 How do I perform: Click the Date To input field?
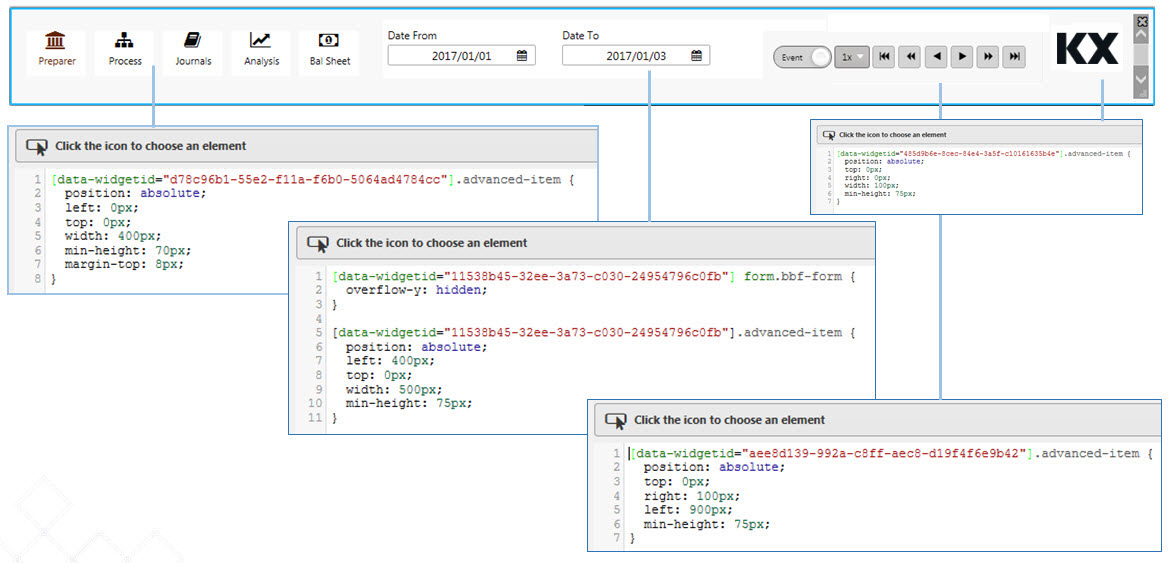tap(628, 56)
